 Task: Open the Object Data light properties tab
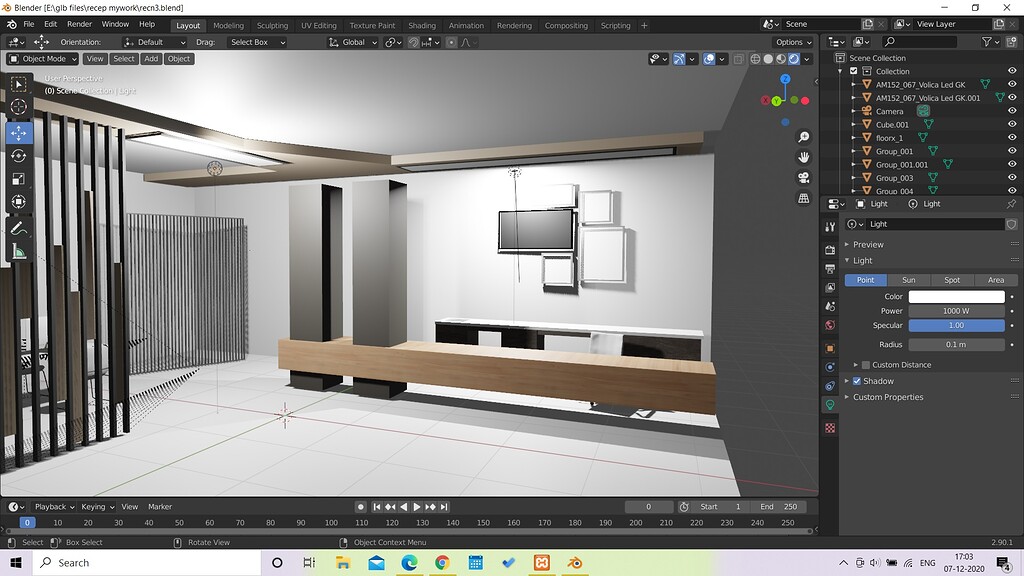pos(830,405)
